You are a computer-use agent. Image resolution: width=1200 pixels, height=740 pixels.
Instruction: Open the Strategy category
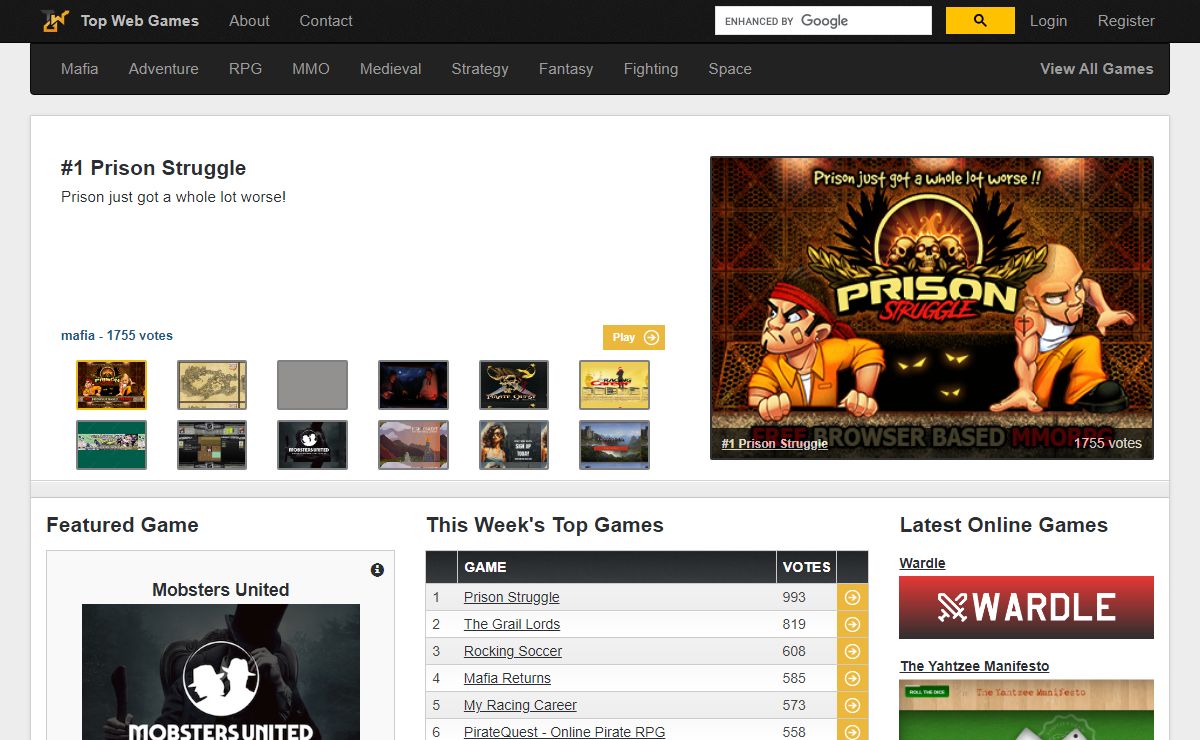[480, 69]
